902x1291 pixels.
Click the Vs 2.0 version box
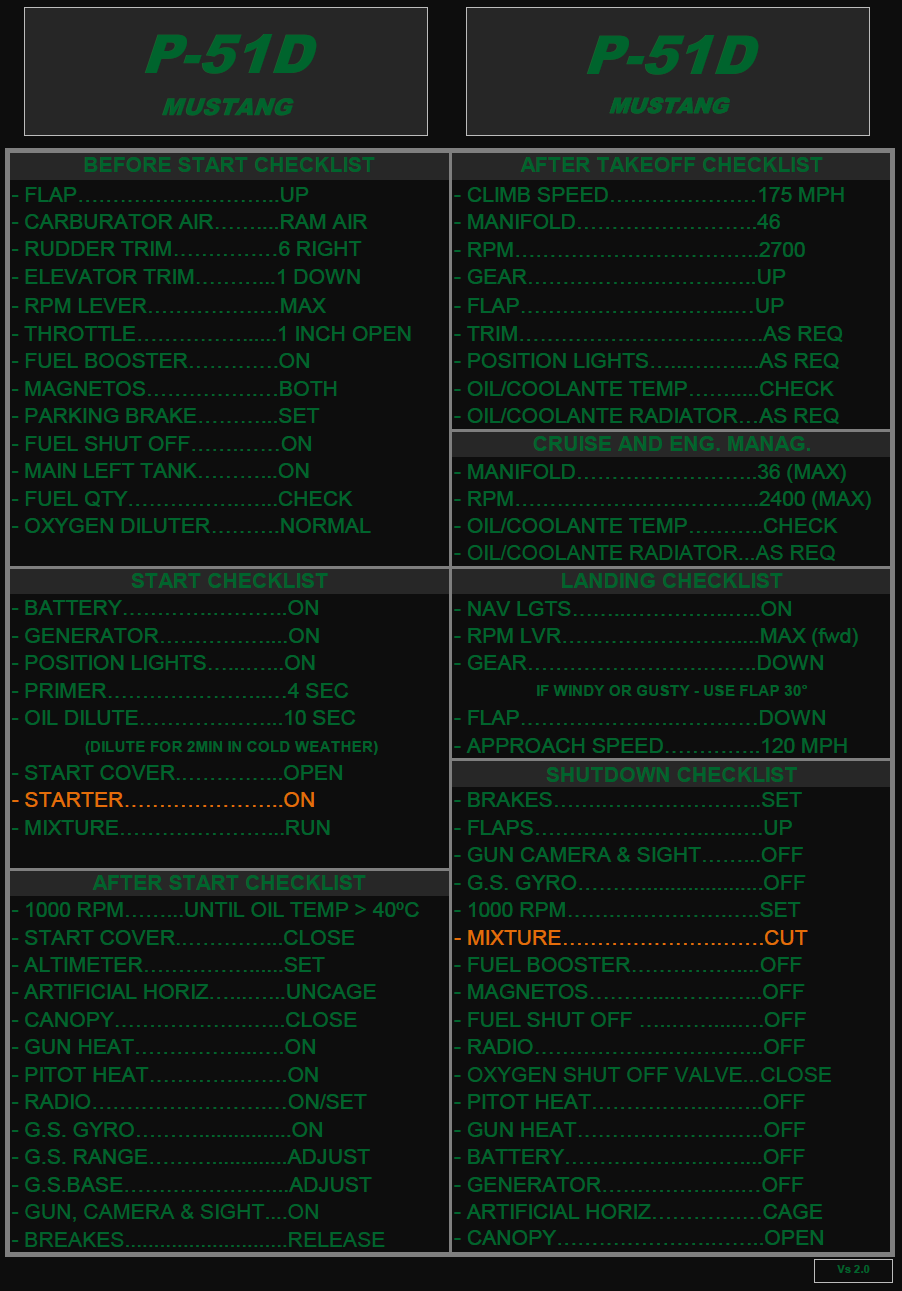pos(853,1270)
